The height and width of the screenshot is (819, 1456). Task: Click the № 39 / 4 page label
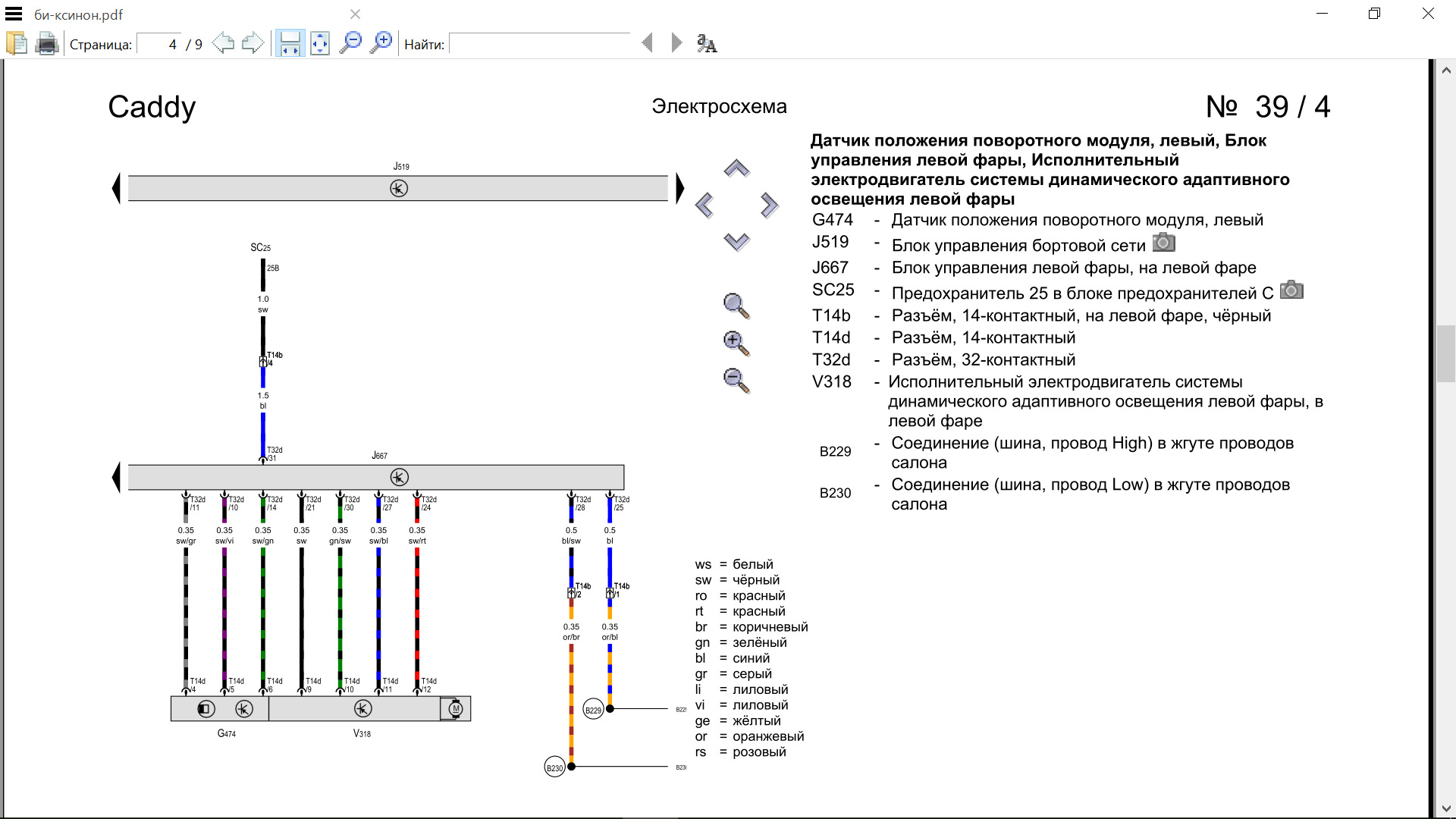point(1268,106)
